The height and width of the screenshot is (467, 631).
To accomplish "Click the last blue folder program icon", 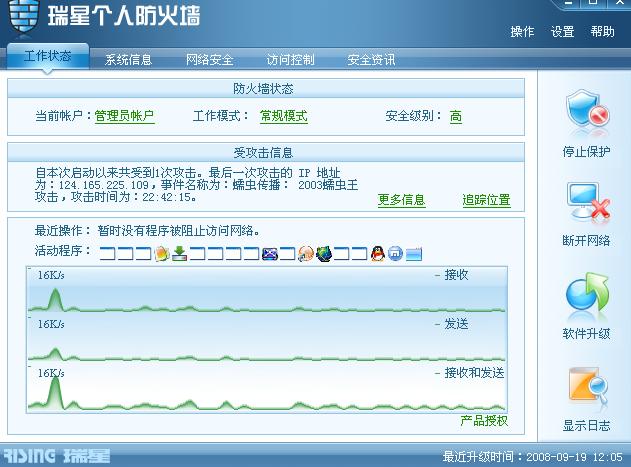I will pyautogui.click(x=414, y=254).
